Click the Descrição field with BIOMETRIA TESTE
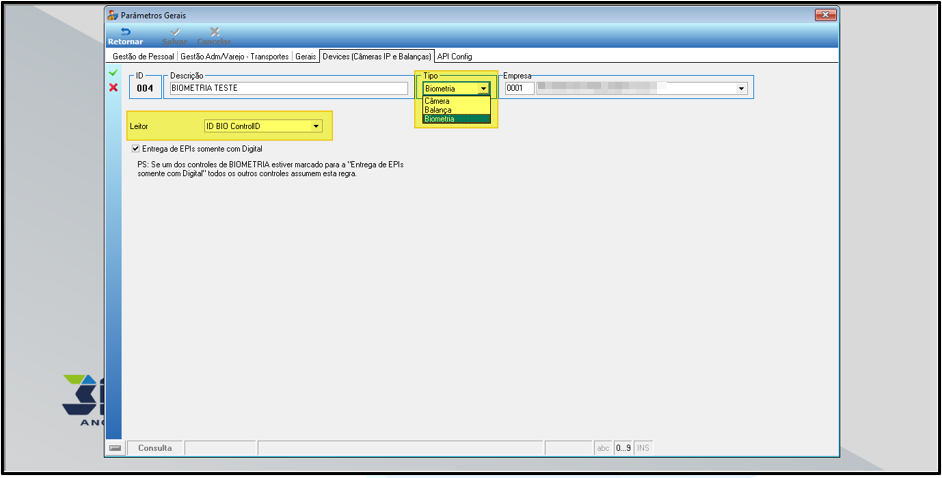Viewport: 942px width, 478px height. (289, 88)
